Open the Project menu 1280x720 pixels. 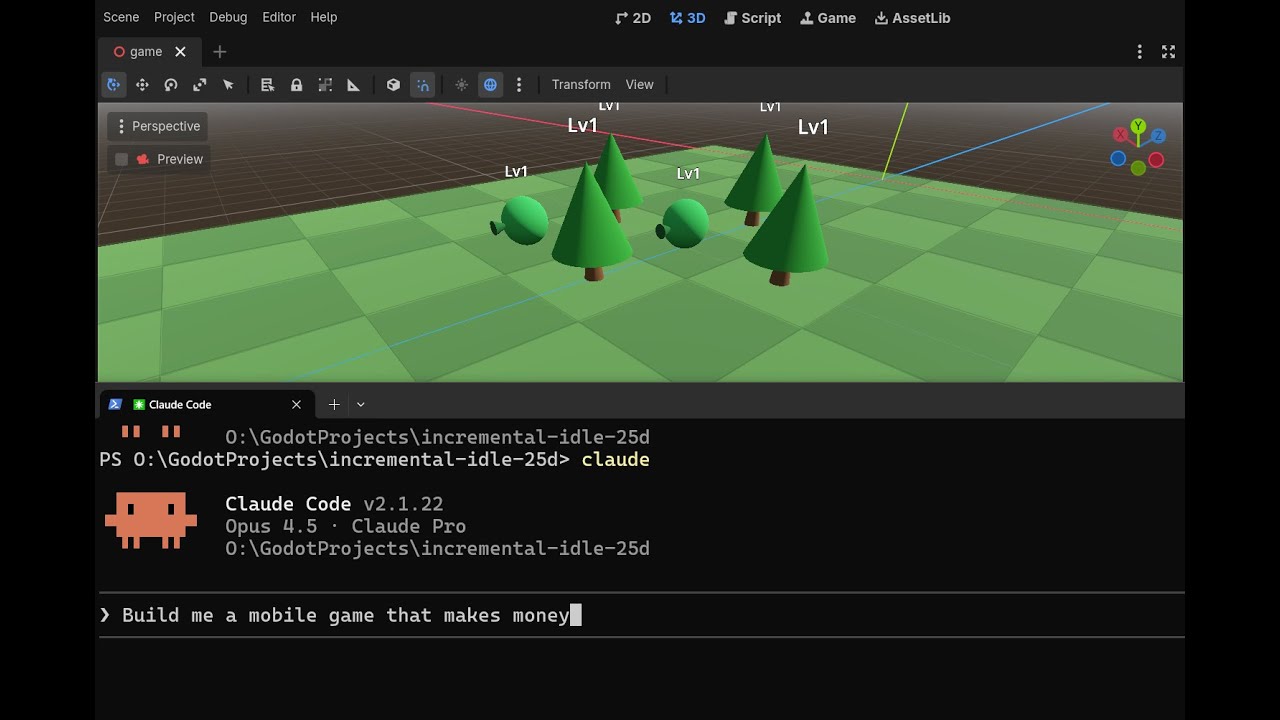(x=174, y=17)
